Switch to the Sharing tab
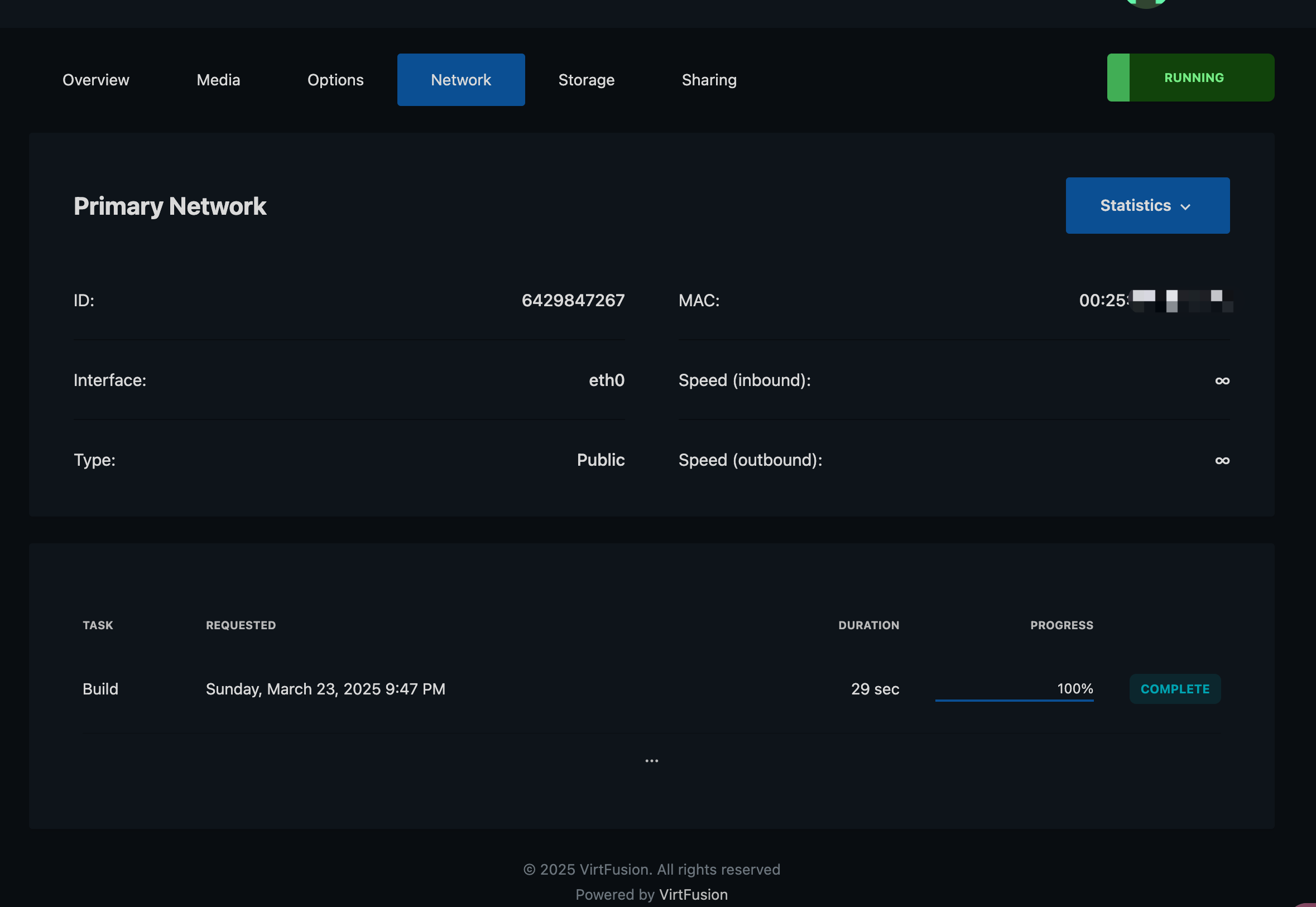1316x907 pixels. [709, 80]
